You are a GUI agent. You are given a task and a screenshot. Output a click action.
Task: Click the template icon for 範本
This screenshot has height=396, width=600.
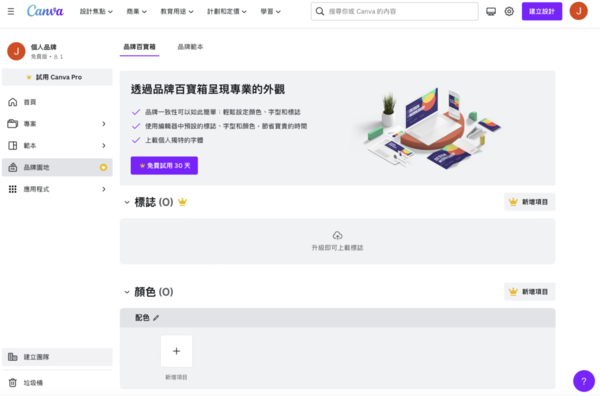tap(13, 145)
